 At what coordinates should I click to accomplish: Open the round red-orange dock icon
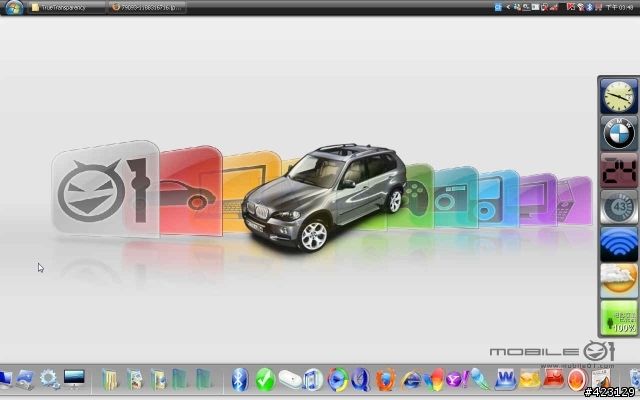coord(576,380)
